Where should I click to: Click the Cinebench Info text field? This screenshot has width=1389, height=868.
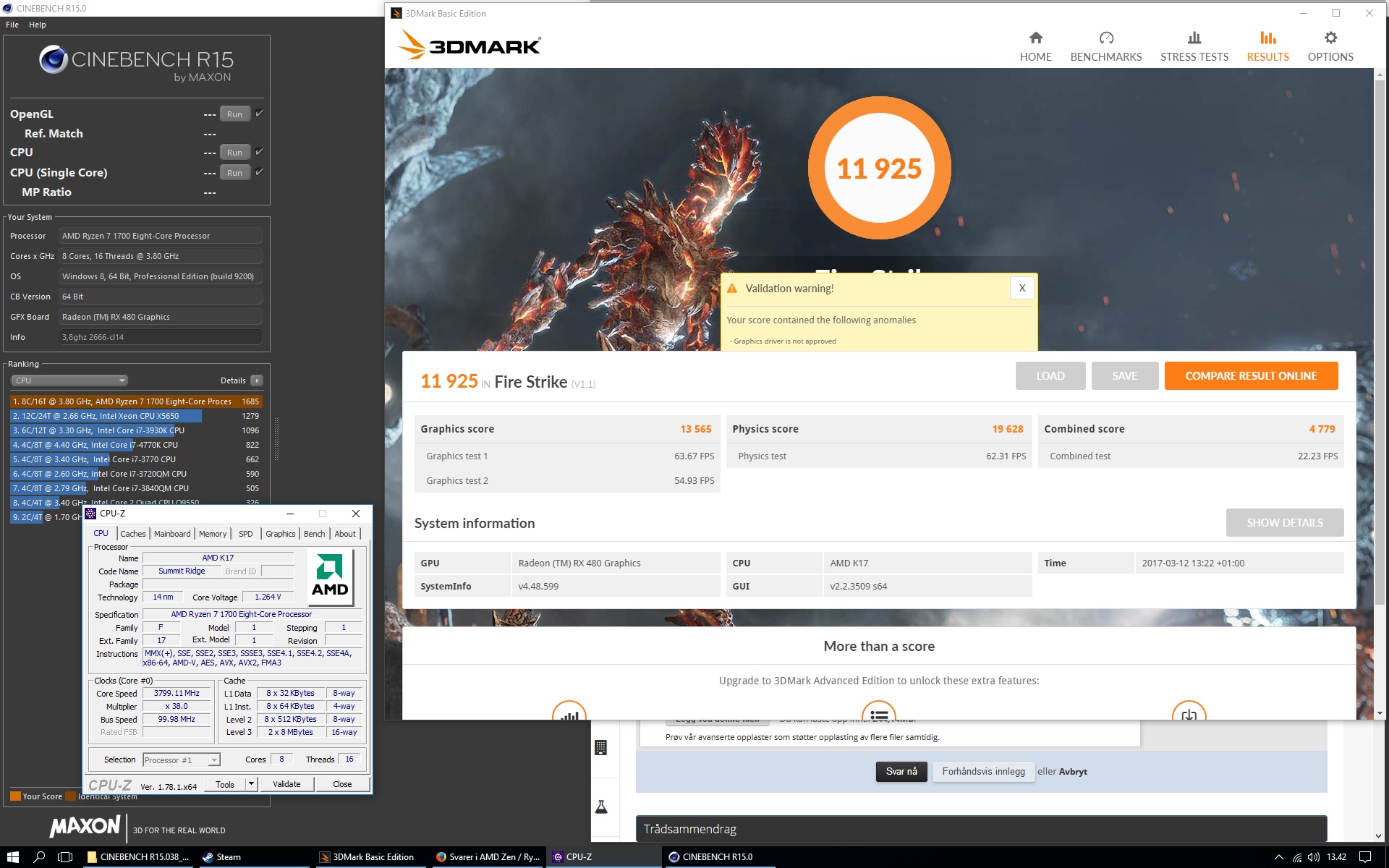coord(160,337)
